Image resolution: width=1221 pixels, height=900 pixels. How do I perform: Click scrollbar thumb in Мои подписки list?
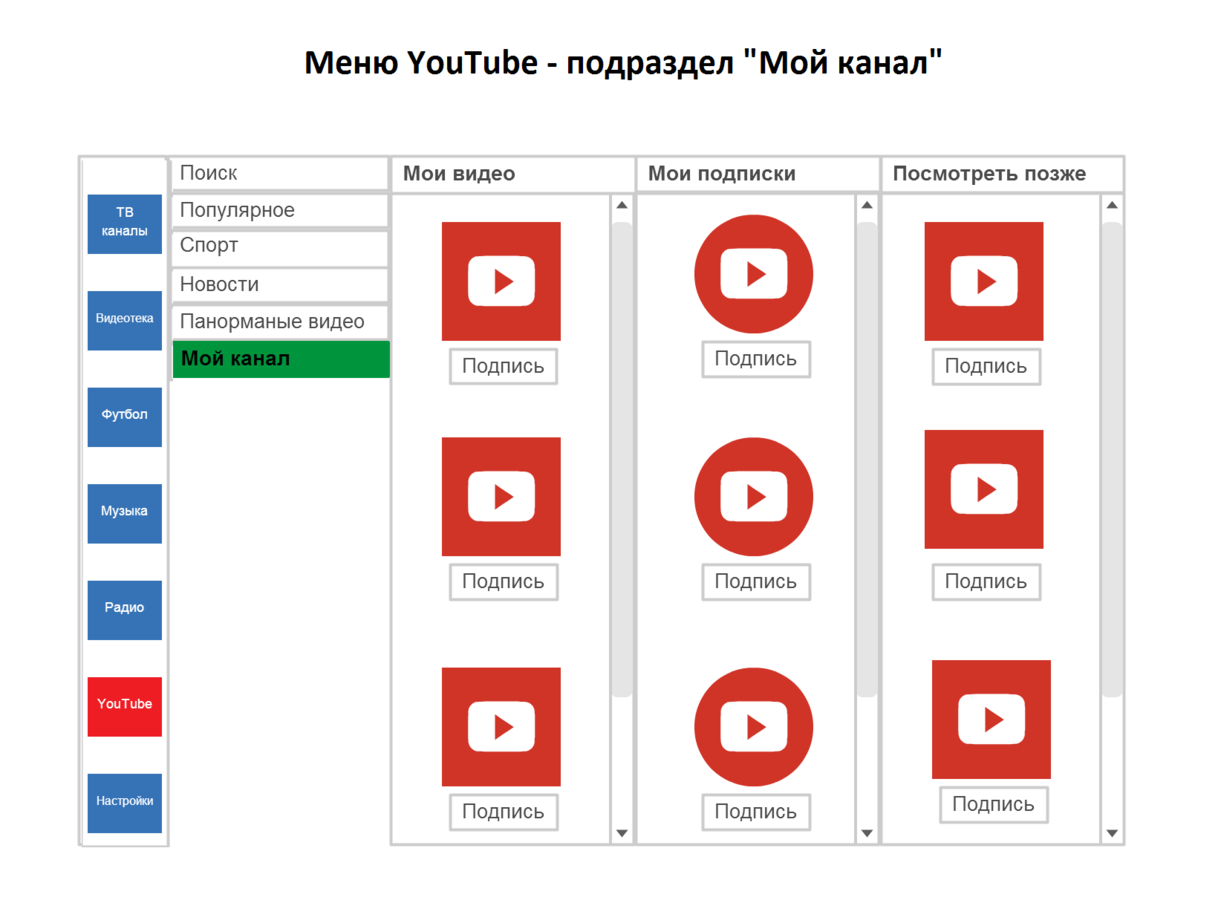coord(867,459)
